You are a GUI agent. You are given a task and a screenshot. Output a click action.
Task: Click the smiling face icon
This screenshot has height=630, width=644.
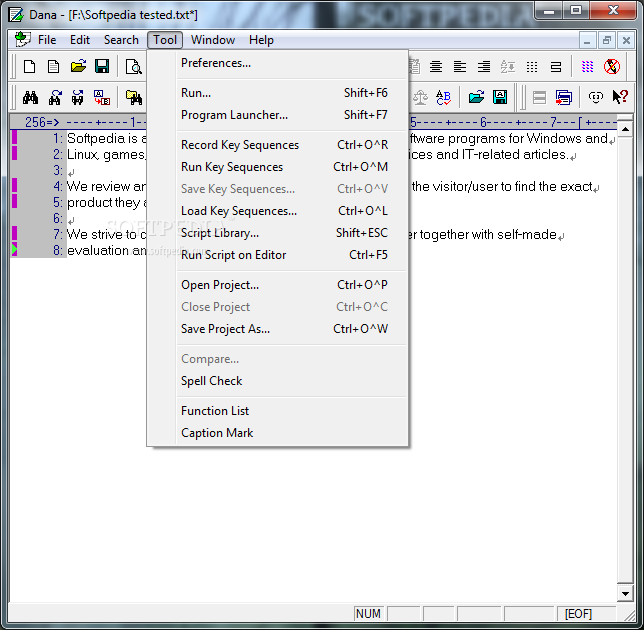(x=596, y=97)
